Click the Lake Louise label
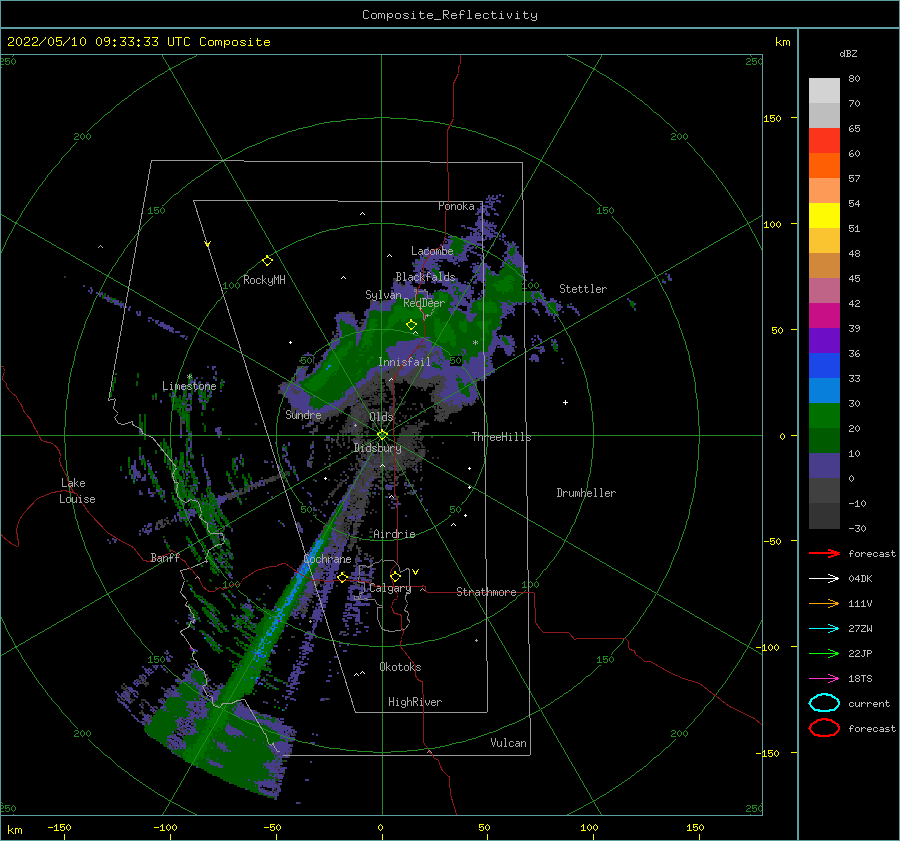Screen dimensions: 900x841 click(x=77, y=491)
